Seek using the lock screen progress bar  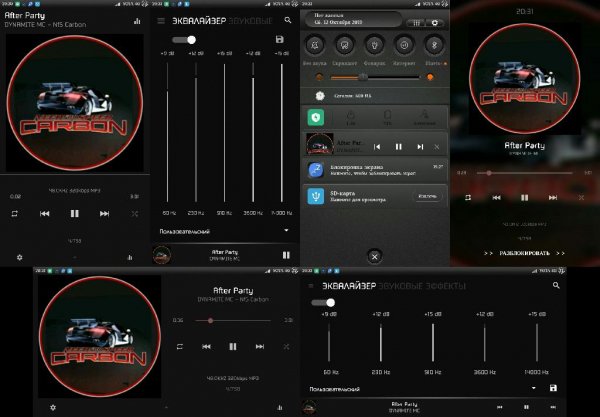(525, 173)
